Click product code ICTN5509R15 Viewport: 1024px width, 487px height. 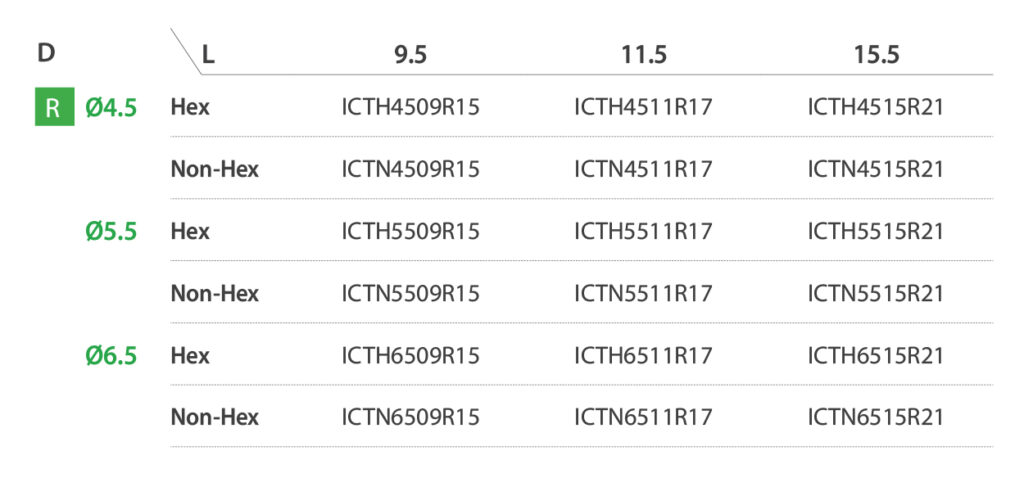(410, 294)
